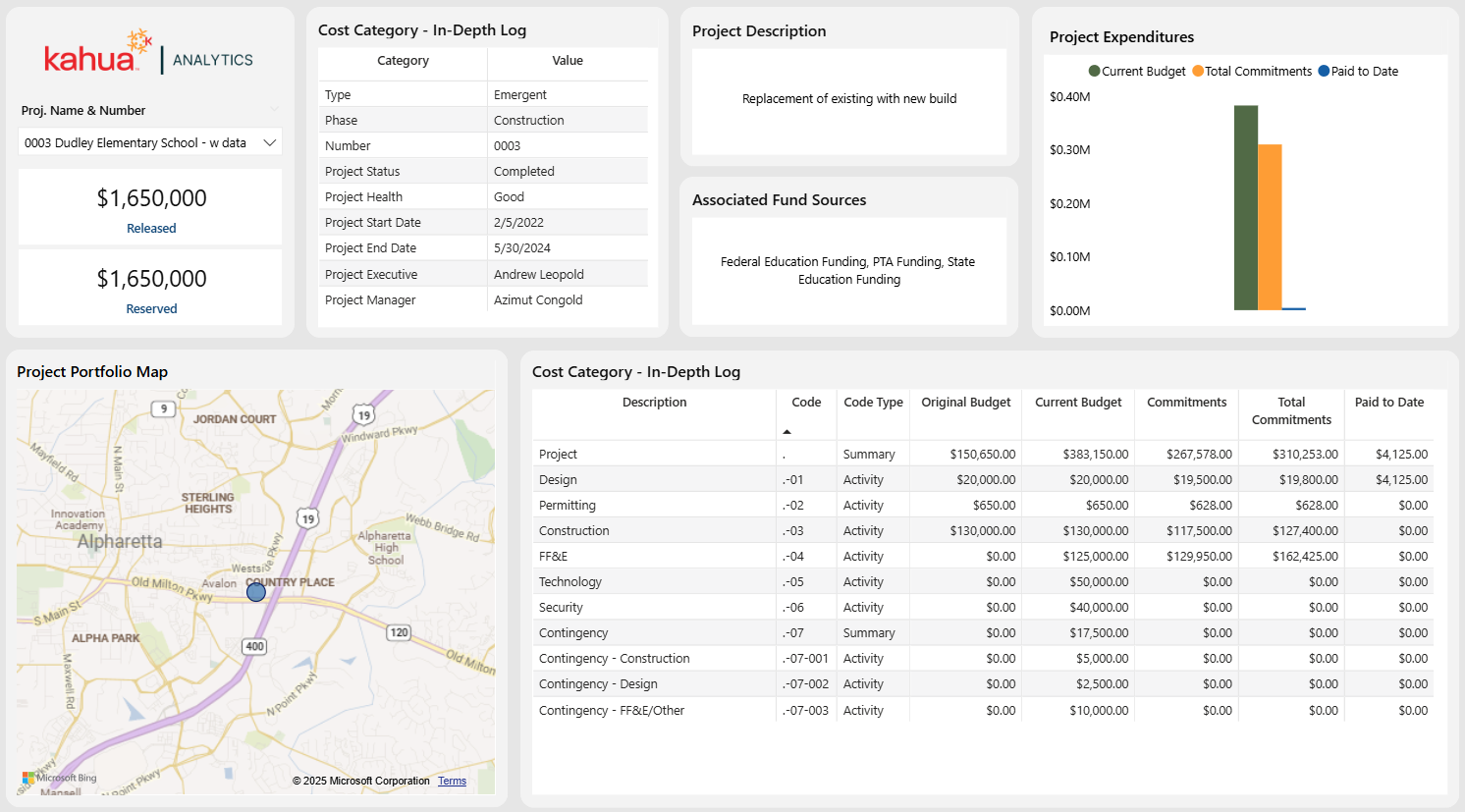Click the Route 120 shield on map
Image resolution: width=1465 pixels, height=812 pixels.
click(x=399, y=632)
